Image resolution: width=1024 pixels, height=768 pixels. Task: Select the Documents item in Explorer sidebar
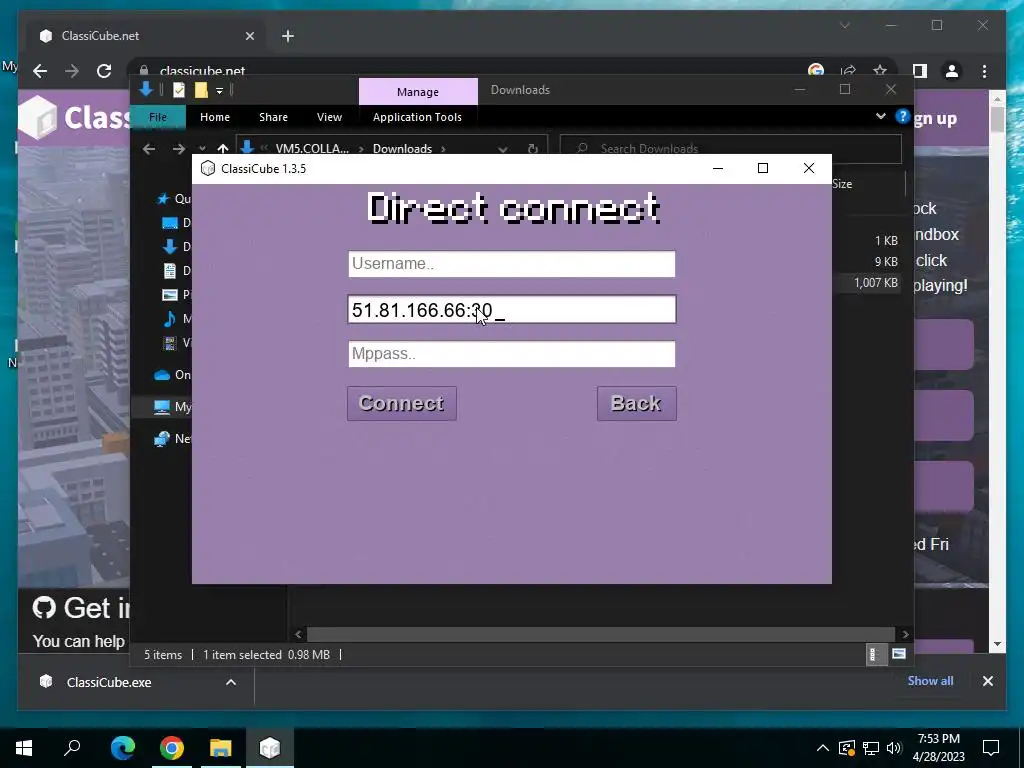point(175,270)
